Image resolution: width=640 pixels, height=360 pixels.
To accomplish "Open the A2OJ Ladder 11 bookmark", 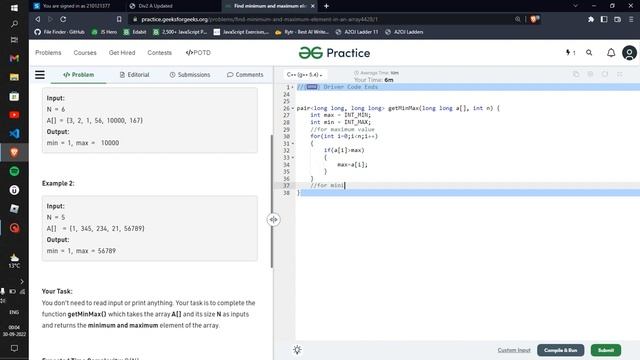I will coord(357,32).
